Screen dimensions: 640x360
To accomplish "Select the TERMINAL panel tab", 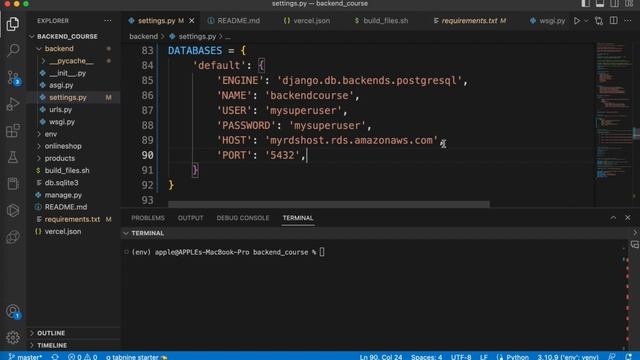I will pyautogui.click(x=298, y=218).
